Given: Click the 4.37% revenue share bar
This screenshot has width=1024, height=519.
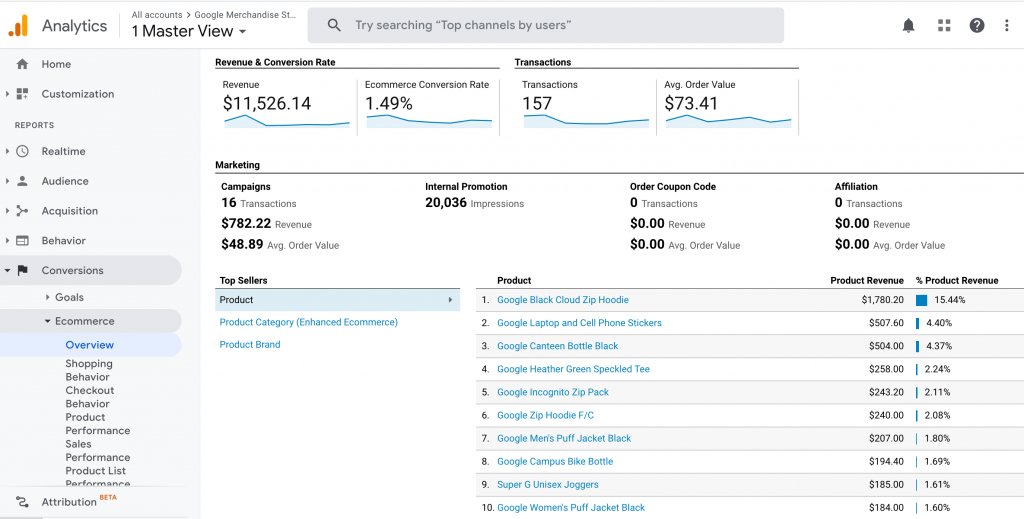Looking at the screenshot, I should tap(918, 346).
